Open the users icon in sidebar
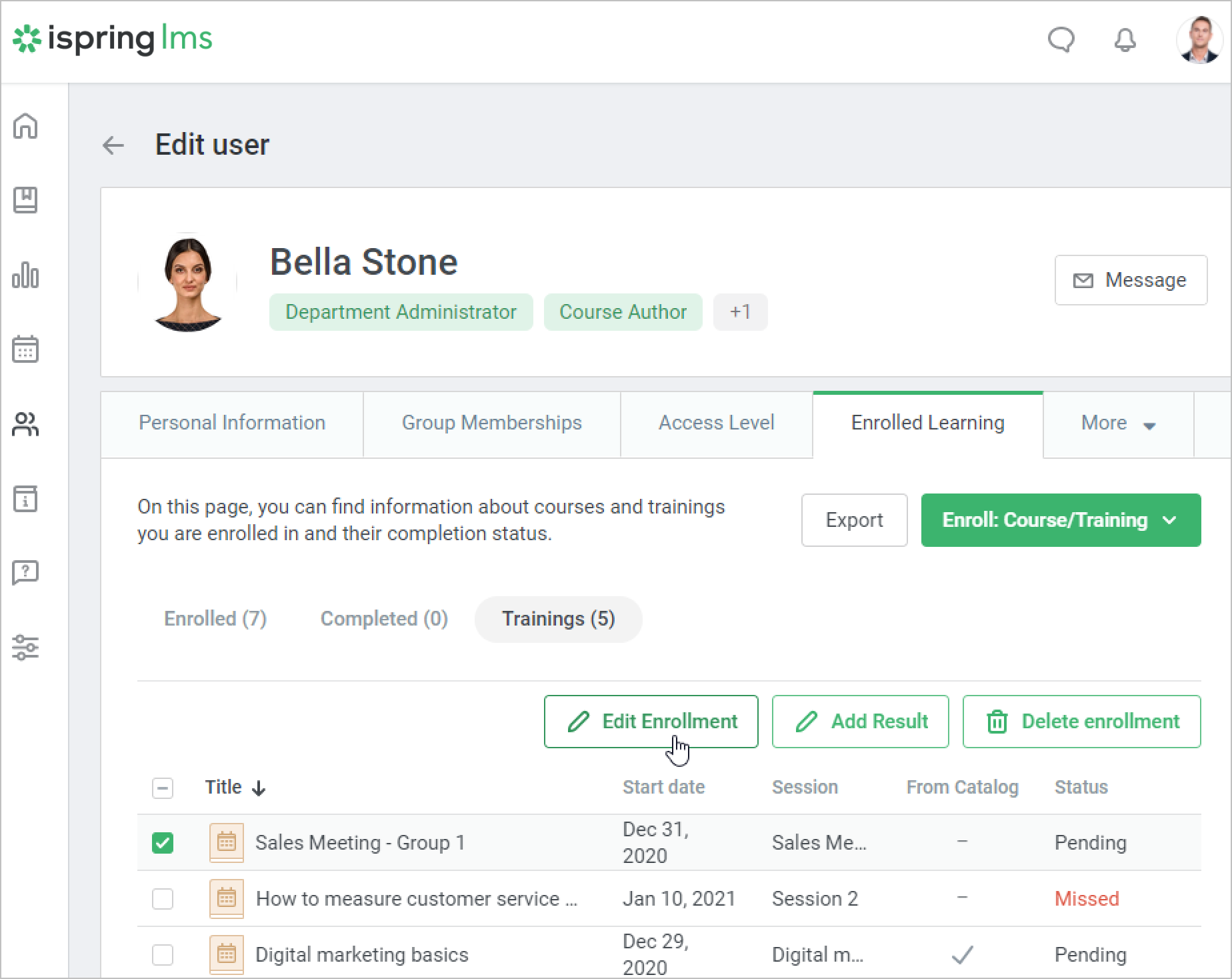Screen dimensions: 1232x979 pyautogui.click(x=25, y=424)
